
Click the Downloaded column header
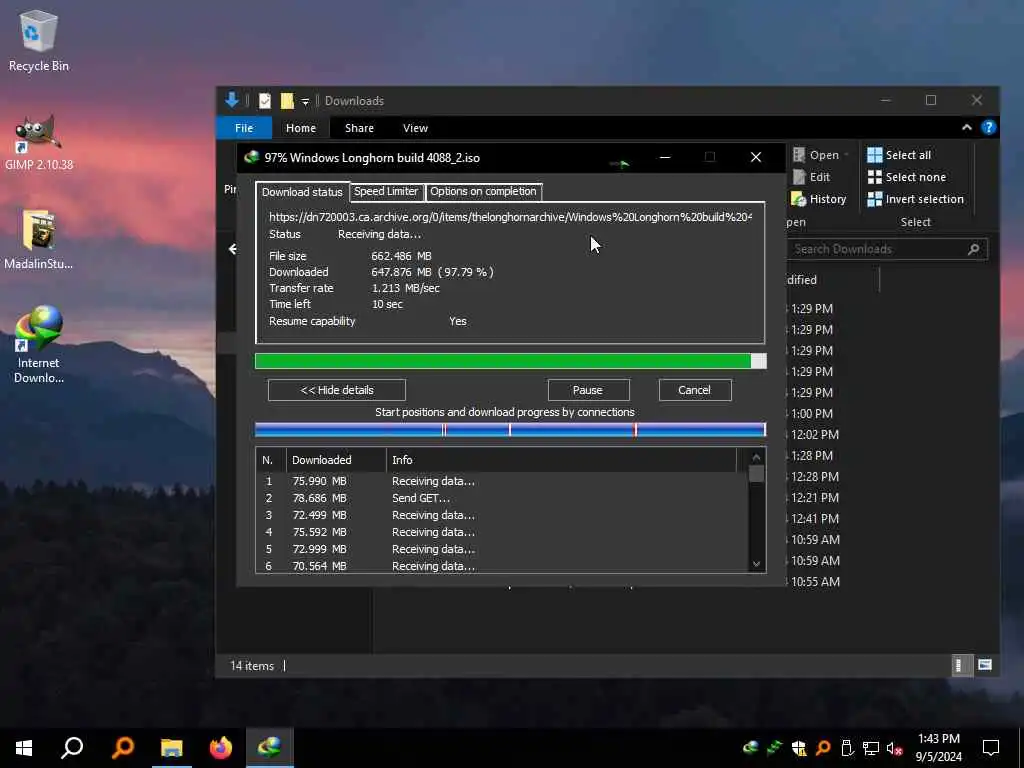pyautogui.click(x=336, y=460)
